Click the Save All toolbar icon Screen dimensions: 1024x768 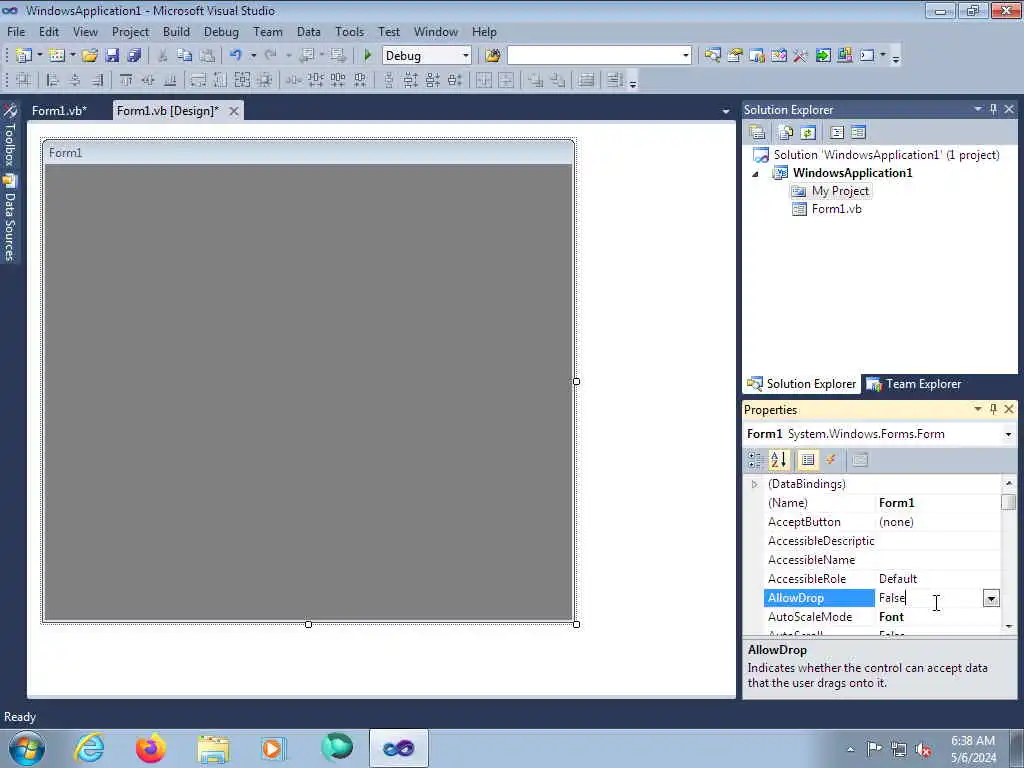pos(134,56)
